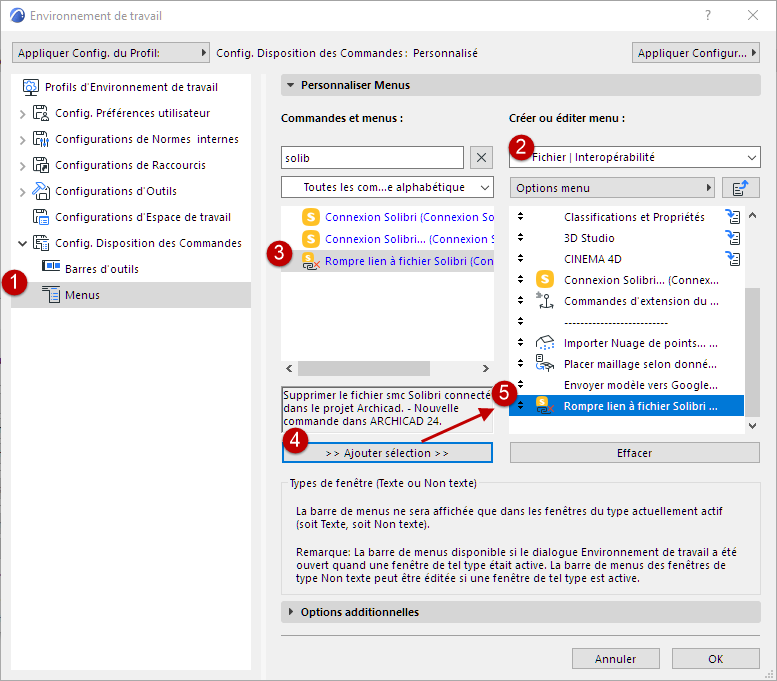Click submenu icon of 3D Studio
The height and width of the screenshot is (681, 777).
[x=733, y=237]
